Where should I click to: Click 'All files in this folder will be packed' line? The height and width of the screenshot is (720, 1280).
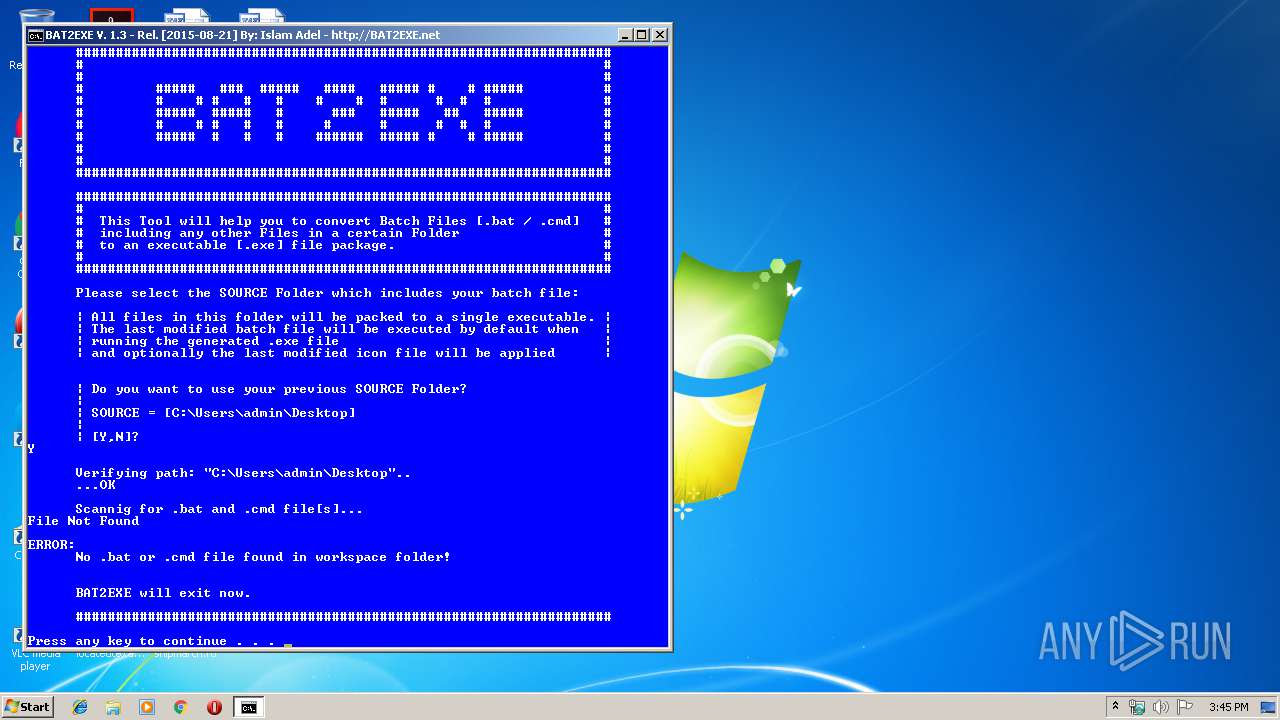click(343, 317)
